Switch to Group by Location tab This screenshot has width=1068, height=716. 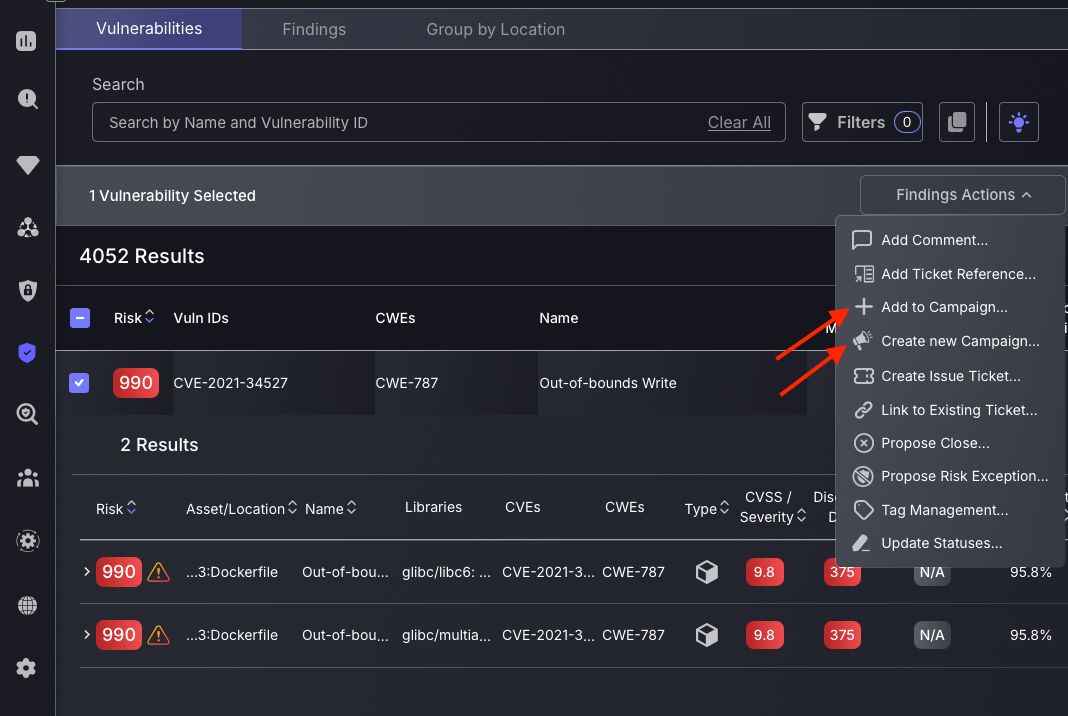pyautogui.click(x=496, y=29)
